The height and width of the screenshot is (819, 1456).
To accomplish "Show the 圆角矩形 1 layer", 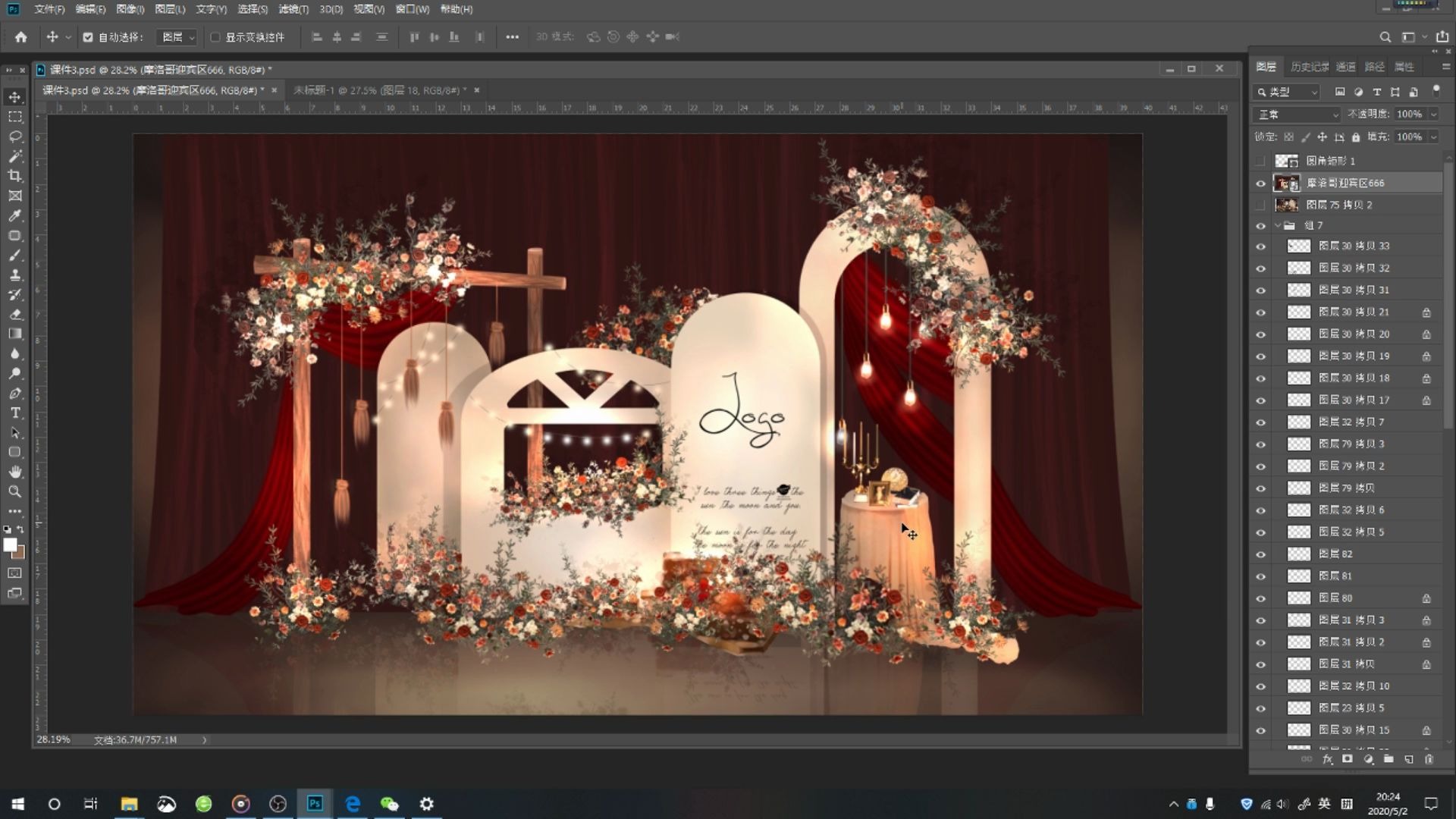I will [x=1260, y=161].
